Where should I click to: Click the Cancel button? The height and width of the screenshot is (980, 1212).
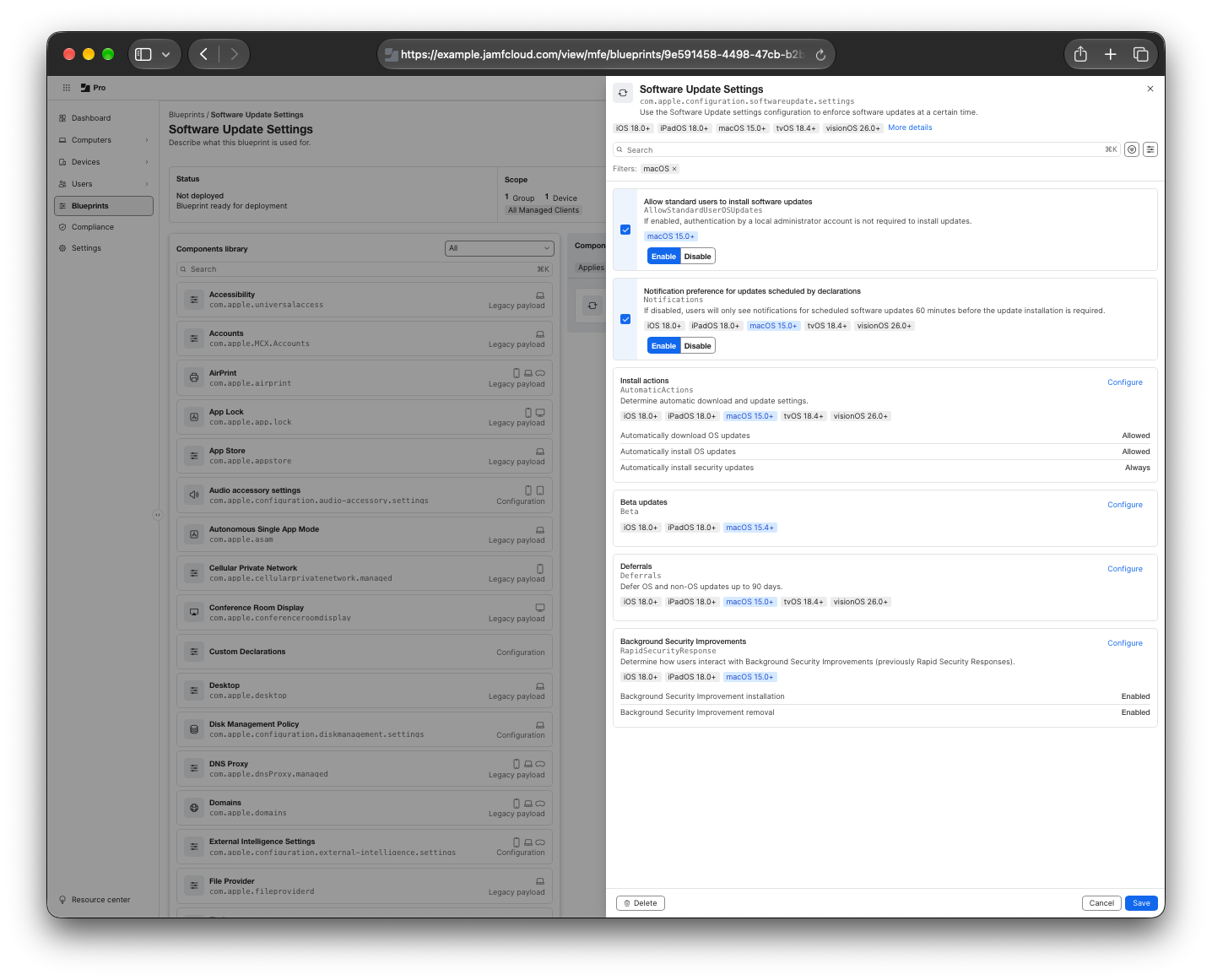click(1101, 903)
